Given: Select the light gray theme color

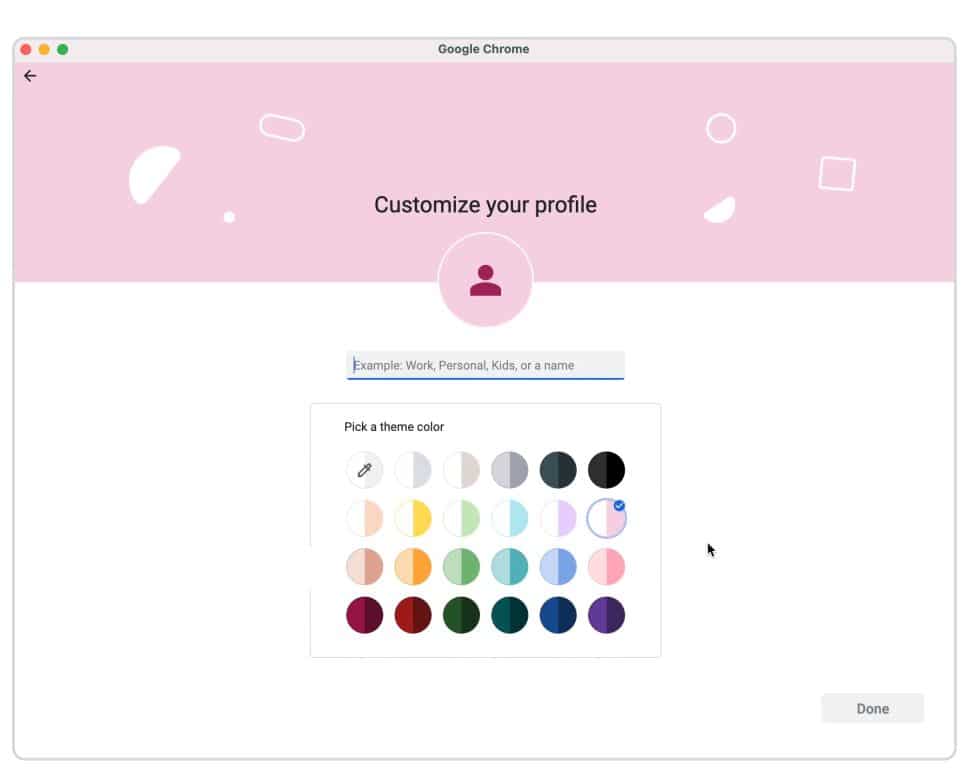Looking at the screenshot, I should [413, 470].
